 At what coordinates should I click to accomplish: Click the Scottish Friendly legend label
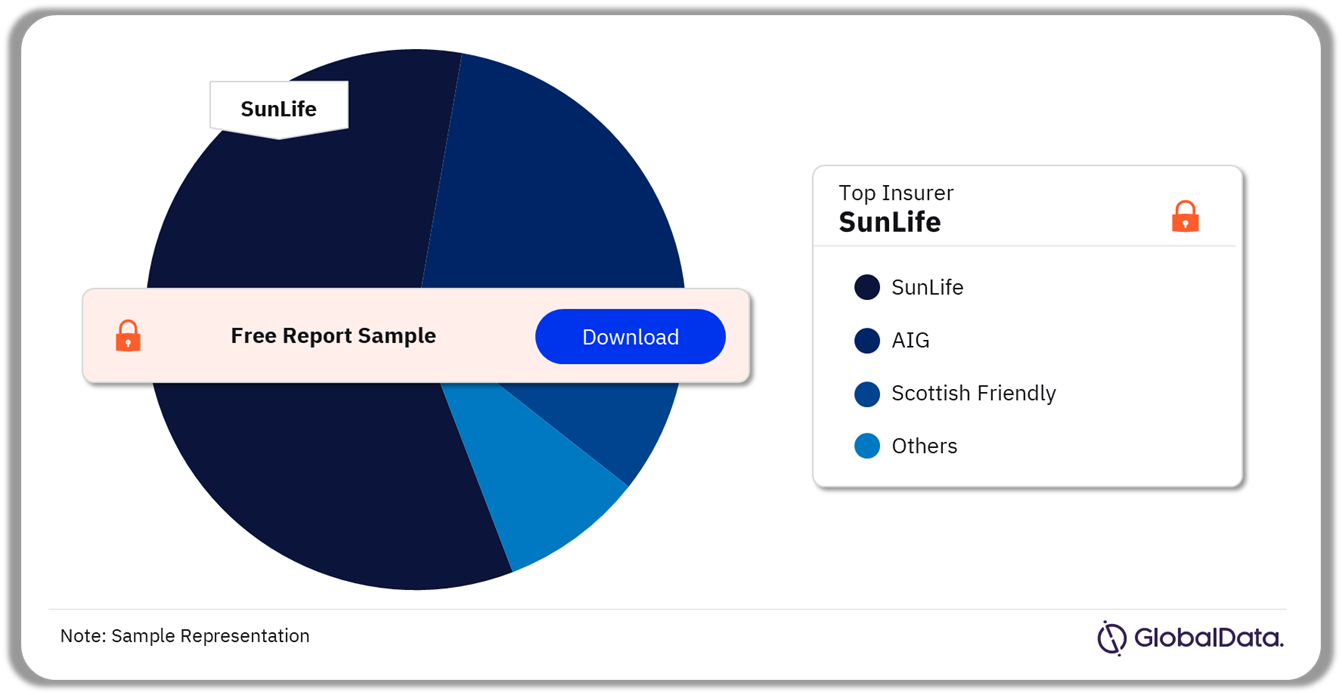pos(973,394)
